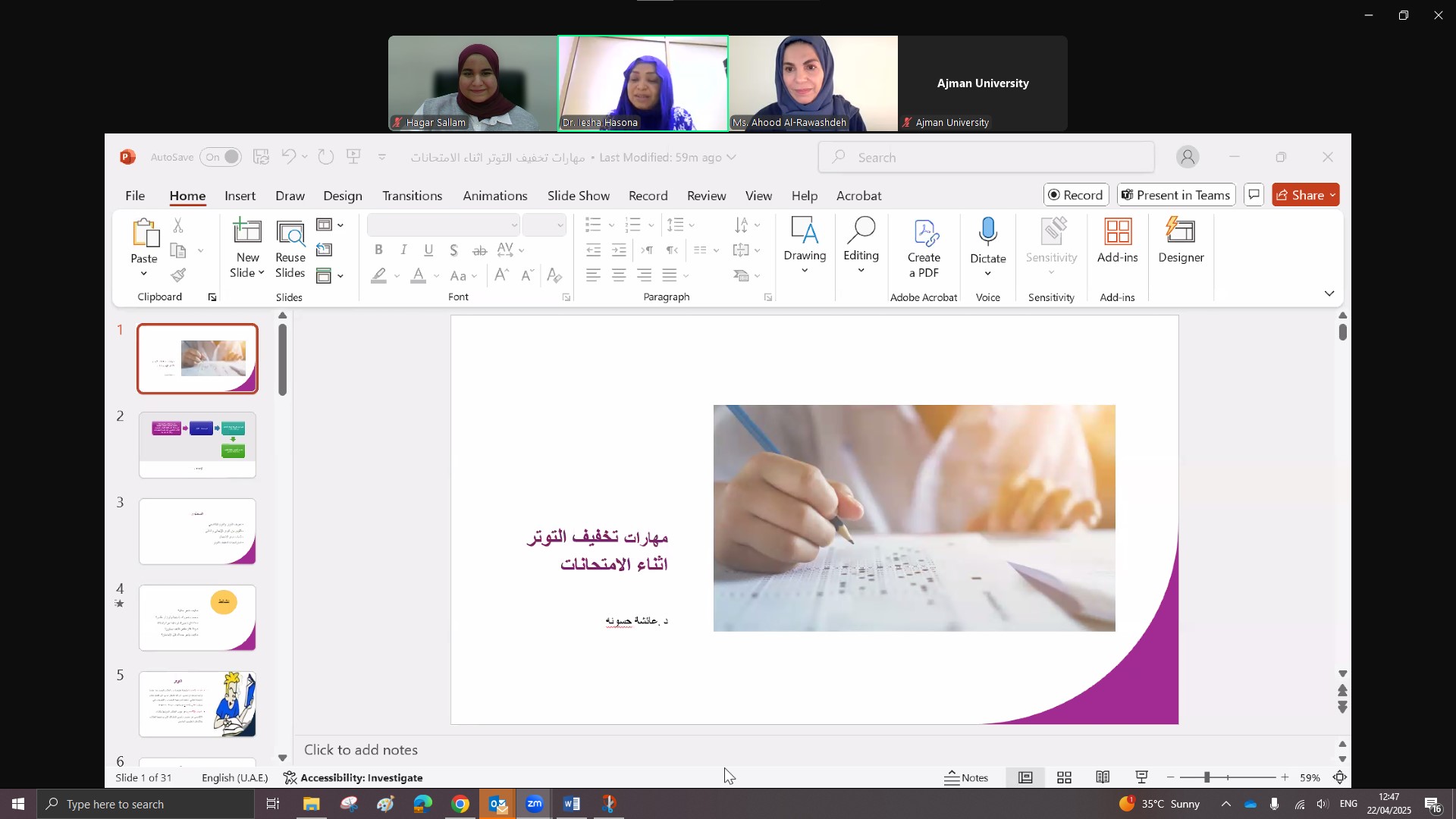The width and height of the screenshot is (1456, 819).
Task: Select slide 3 thumbnail
Action: pyautogui.click(x=197, y=531)
